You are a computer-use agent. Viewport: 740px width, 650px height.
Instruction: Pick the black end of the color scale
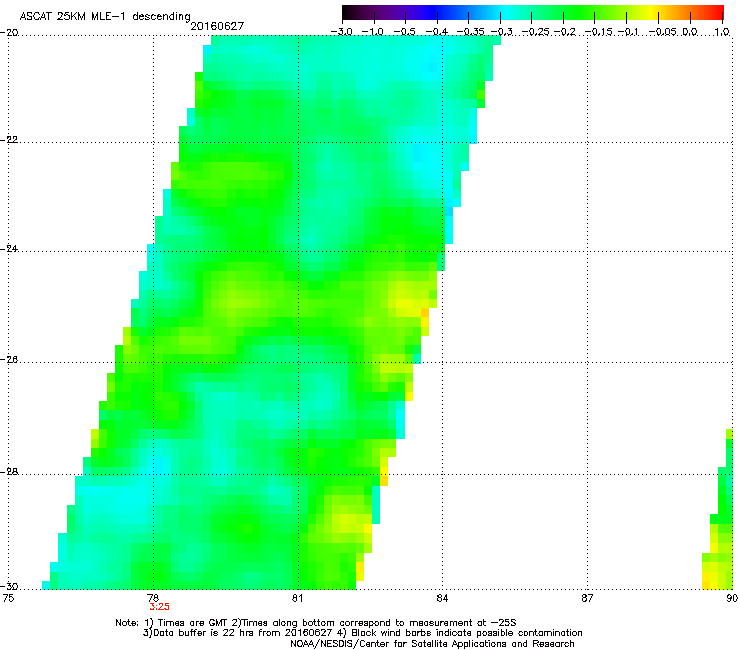tap(347, 12)
